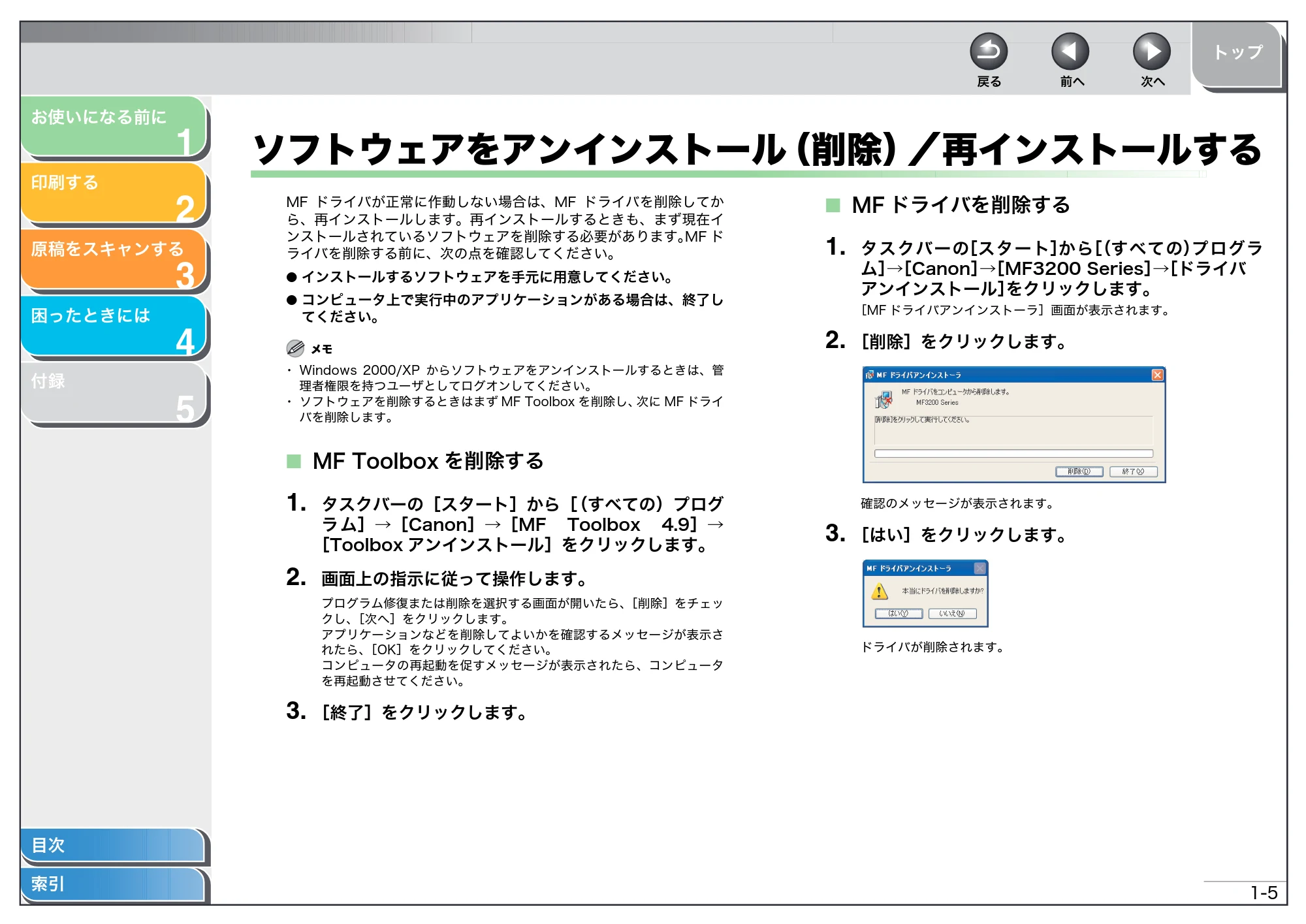Click the 次へ next-page arrow icon
The width and height of the screenshot is (1306, 924).
[1152, 52]
